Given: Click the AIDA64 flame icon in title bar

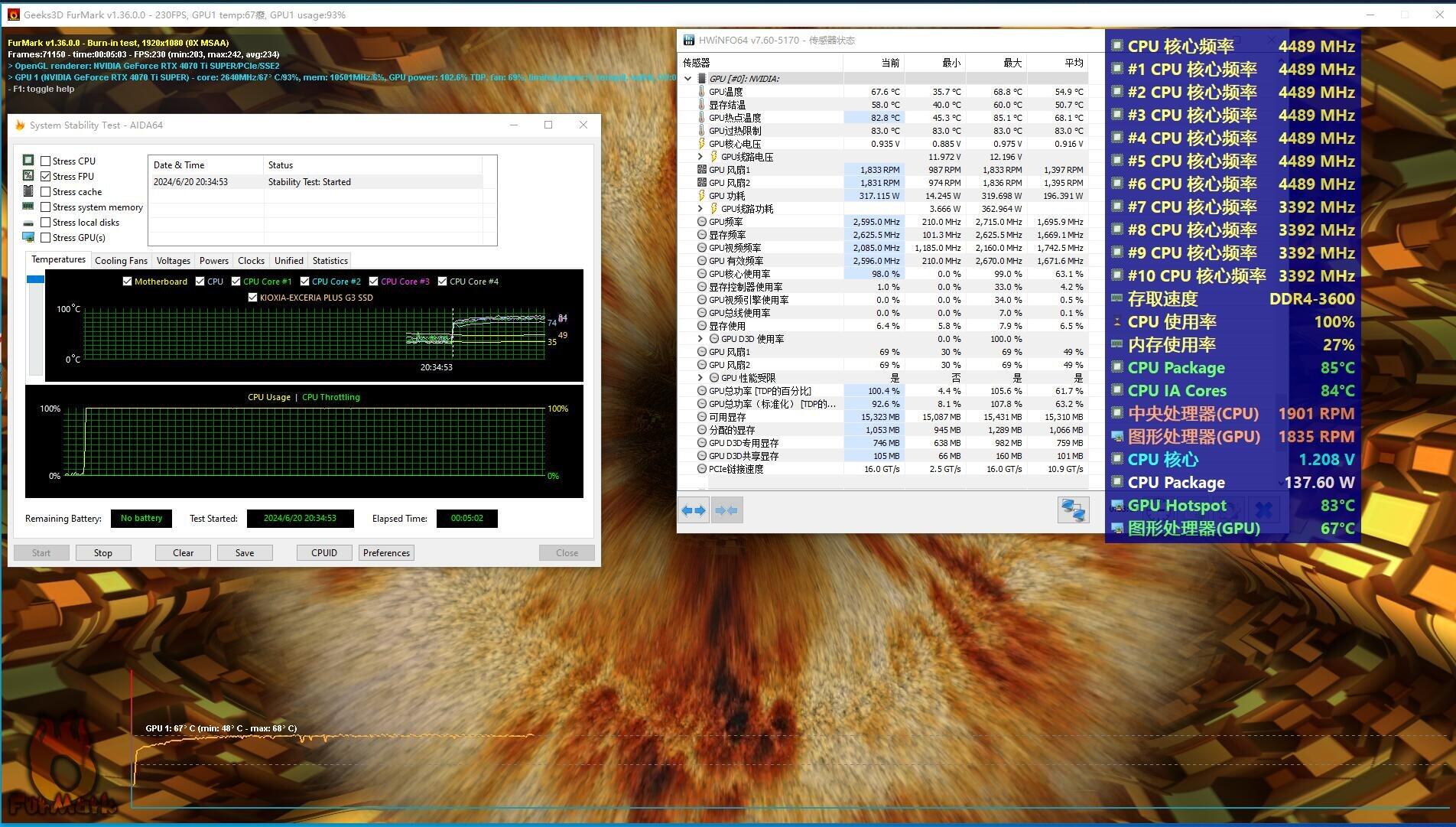Looking at the screenshot, I should 20,125.
